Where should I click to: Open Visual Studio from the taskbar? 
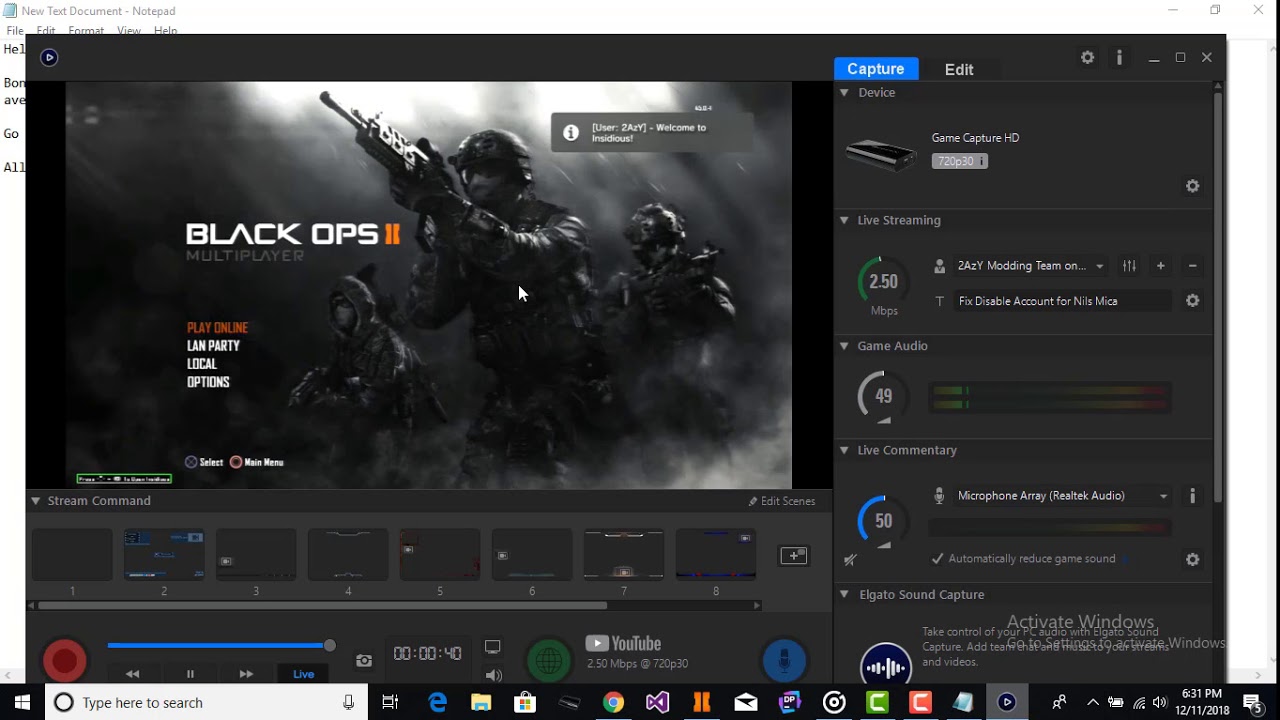pyautogui.click(x=657, y=703)
